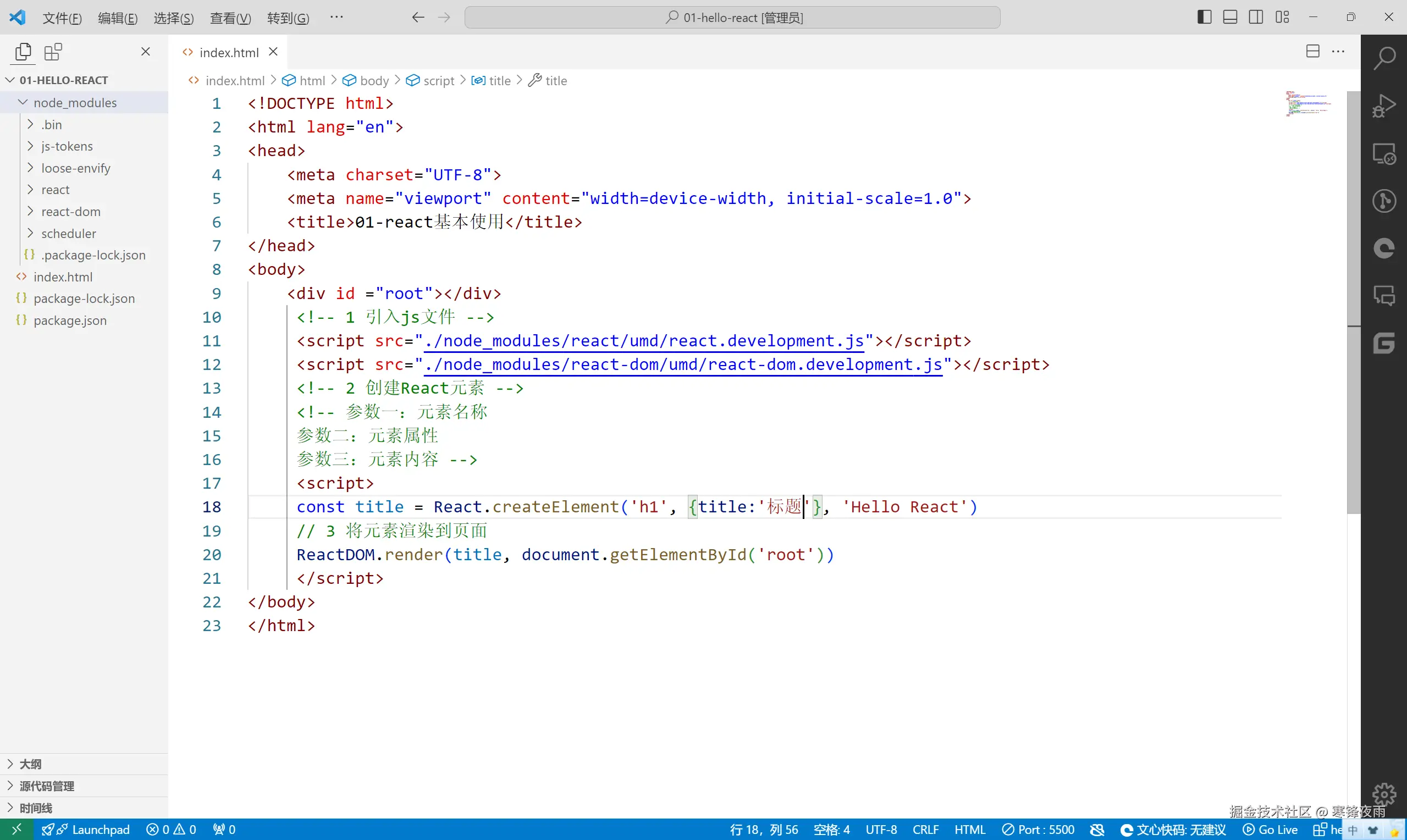Click the split editor icon
Image resolution: width=1407 pixels, height=840 pixels.
pos(1312,52)
